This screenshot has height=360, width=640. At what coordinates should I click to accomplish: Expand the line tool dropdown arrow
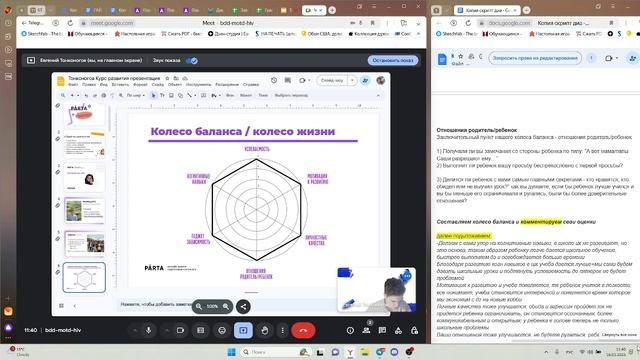pyautogui.click(x=195, y=96)
